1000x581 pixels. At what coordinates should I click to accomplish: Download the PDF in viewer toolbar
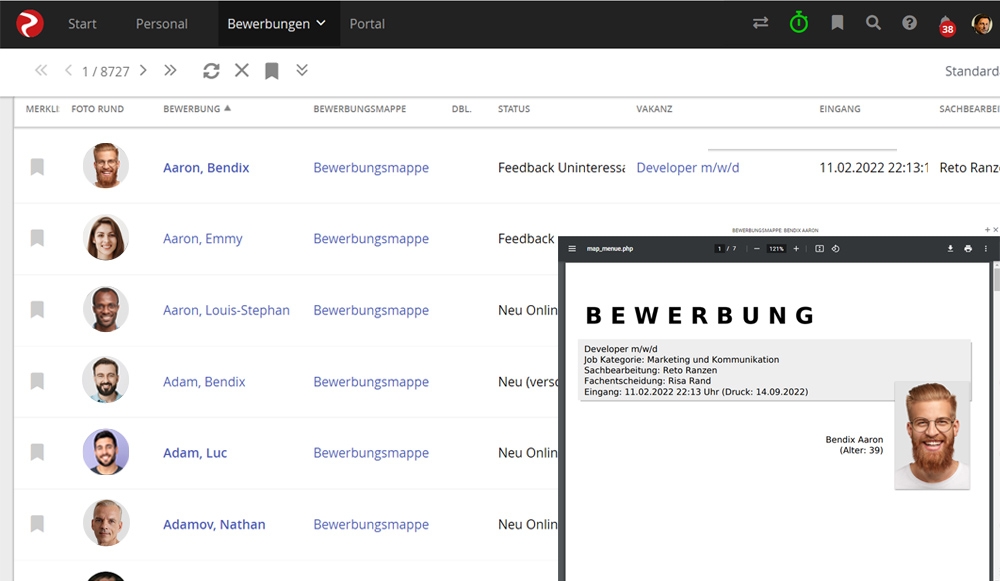950,249
